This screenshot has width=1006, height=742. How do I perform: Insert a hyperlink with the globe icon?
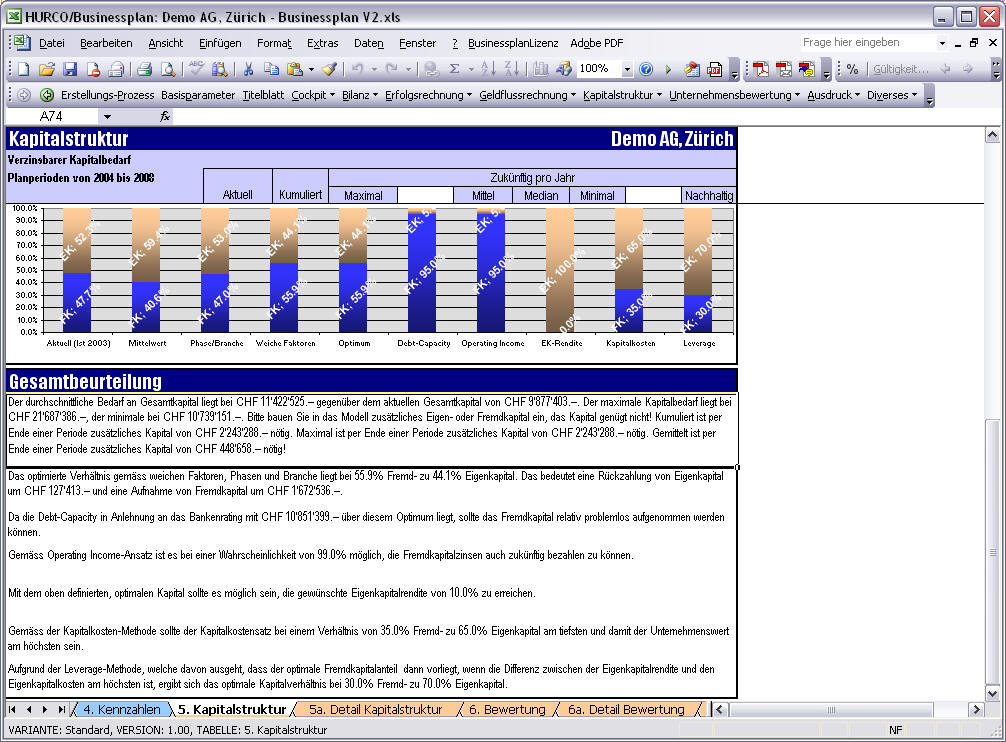tap(432, 69)
